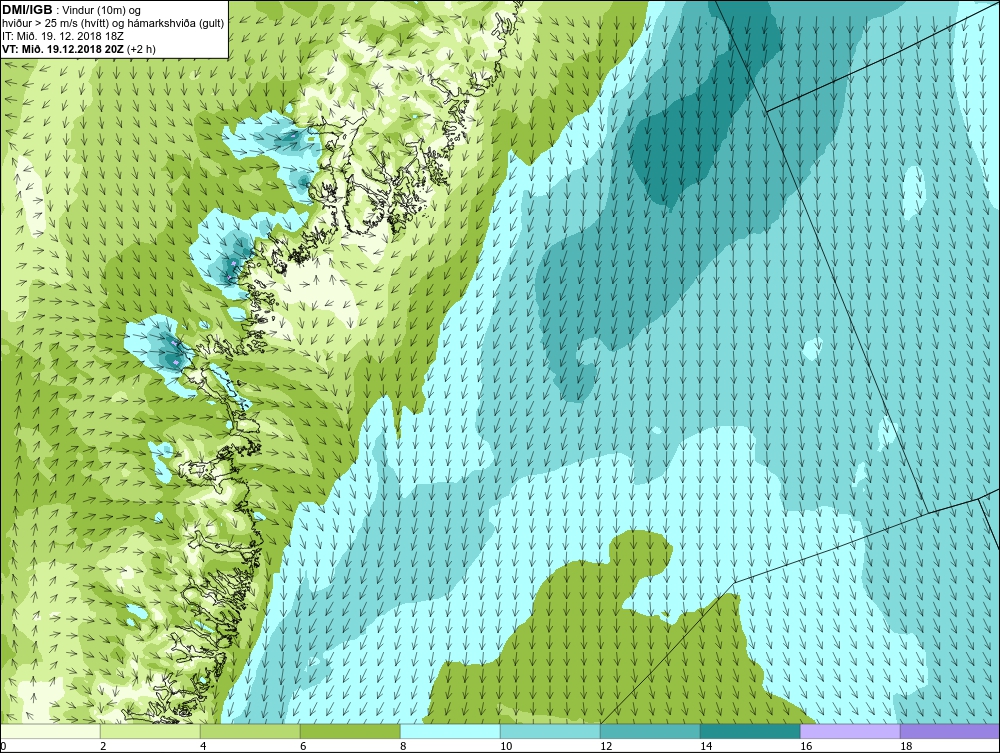This screenshot has height=753, width=1000.
Task: Click the 4–6 m/s green legend swatch
Action: coord(250,731)
